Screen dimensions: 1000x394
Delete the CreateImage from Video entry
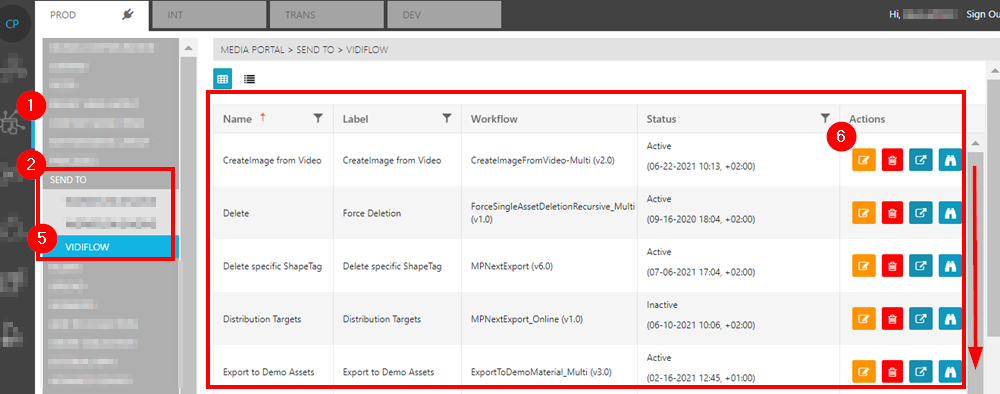893,160
